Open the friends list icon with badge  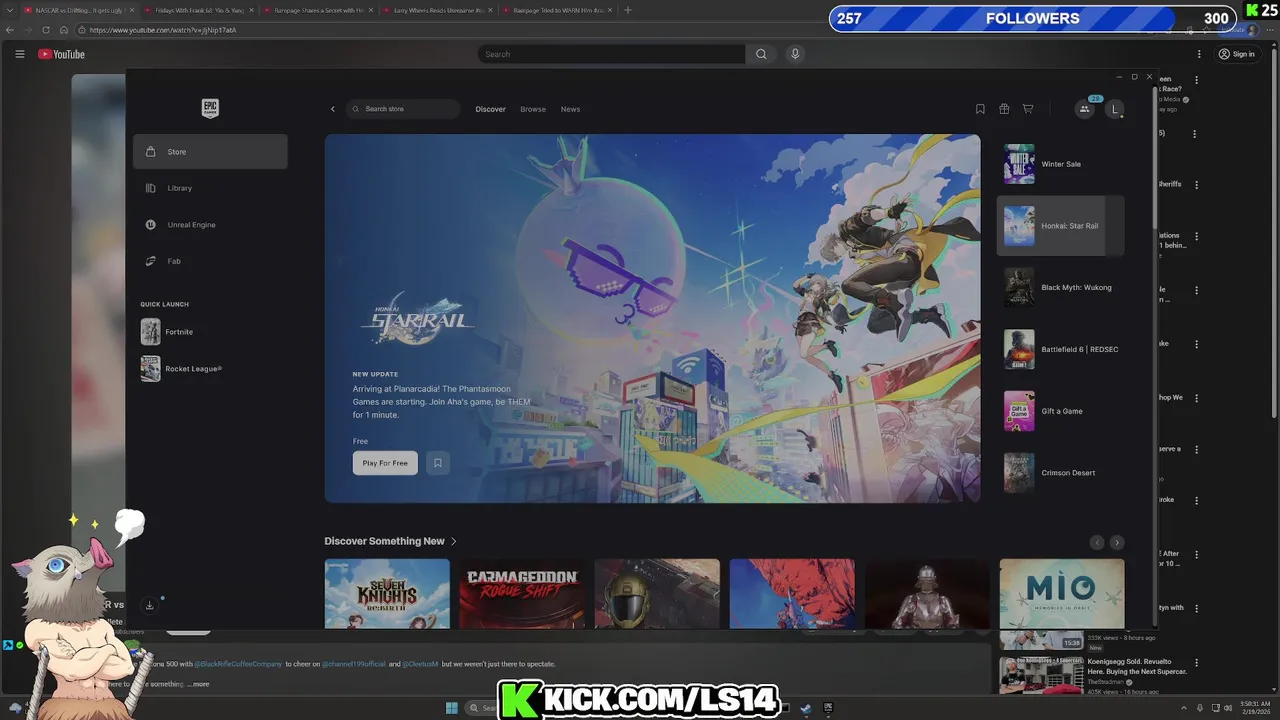coord(1085,109)
